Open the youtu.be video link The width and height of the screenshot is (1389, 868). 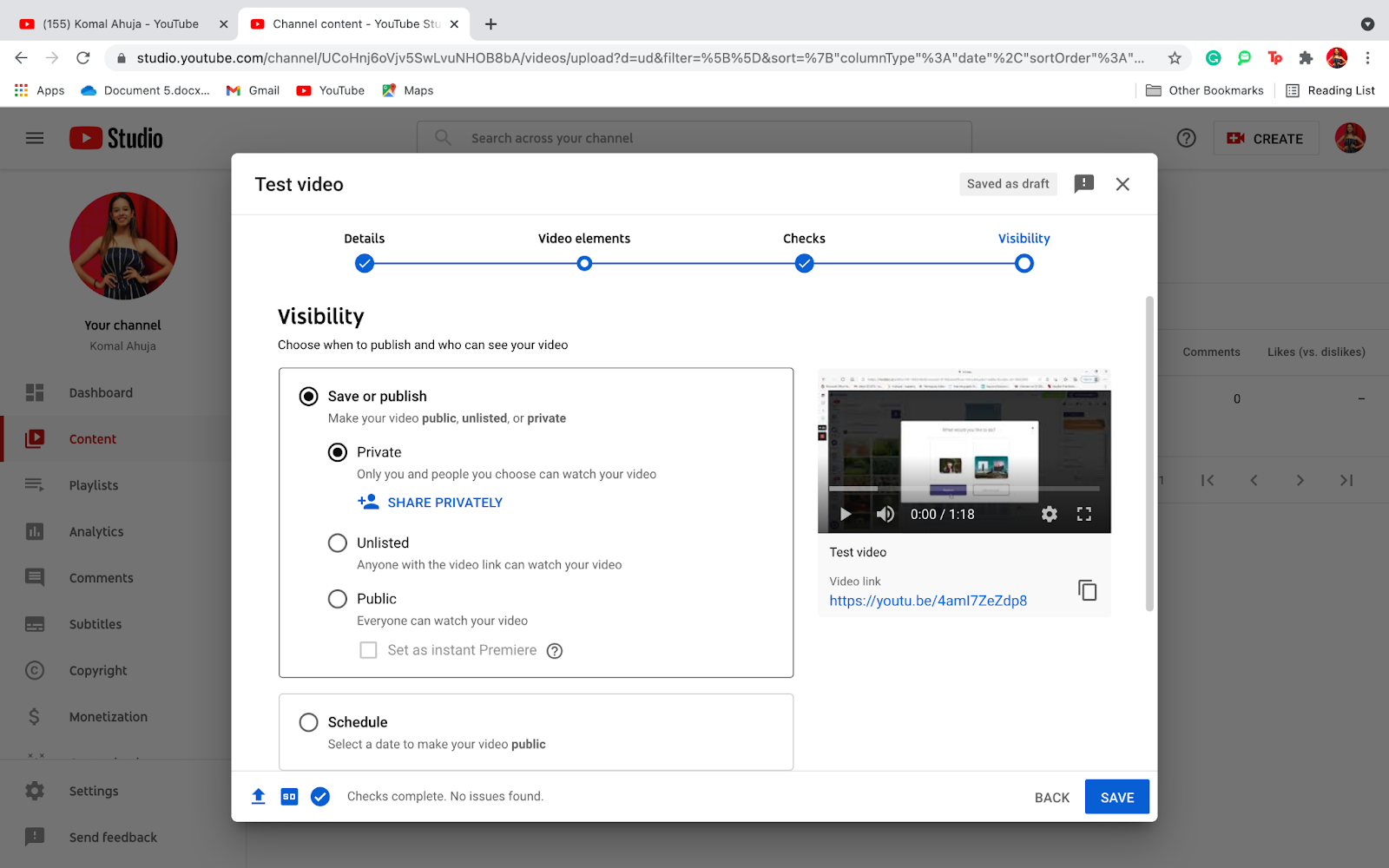[x=928, y=601]
